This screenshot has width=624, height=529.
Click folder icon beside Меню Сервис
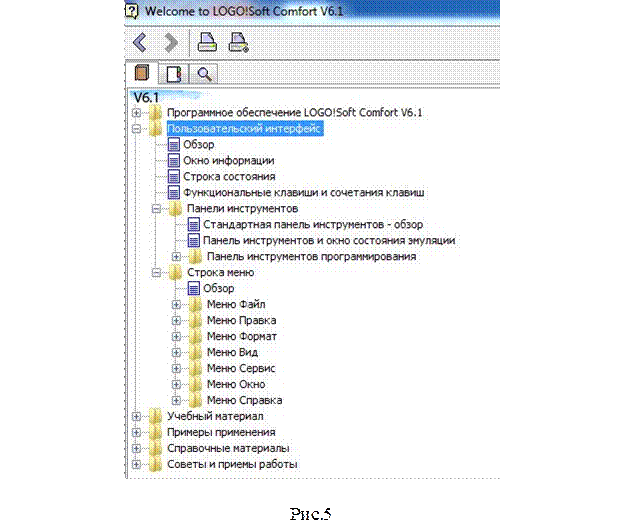pyautogui.click(x=195, y=368)
